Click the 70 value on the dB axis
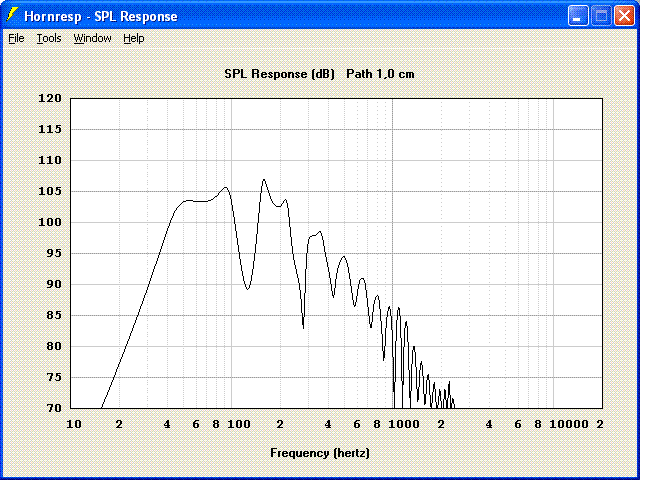The height and width of the screenshot is (486, 648). point(52,408)
